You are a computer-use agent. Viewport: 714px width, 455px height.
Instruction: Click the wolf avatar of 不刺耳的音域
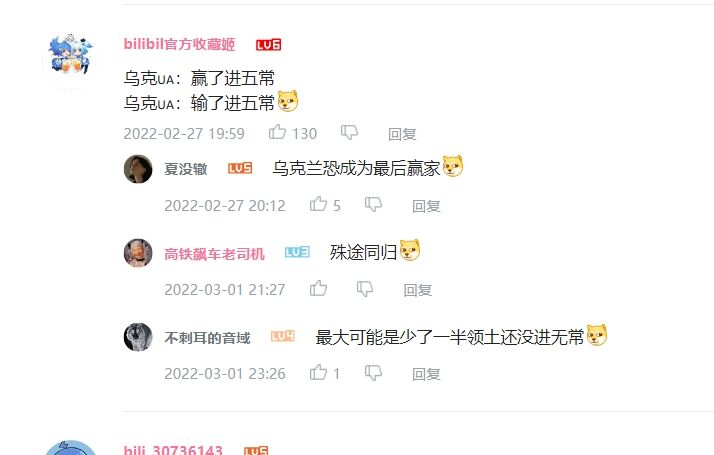pos(138,337)
